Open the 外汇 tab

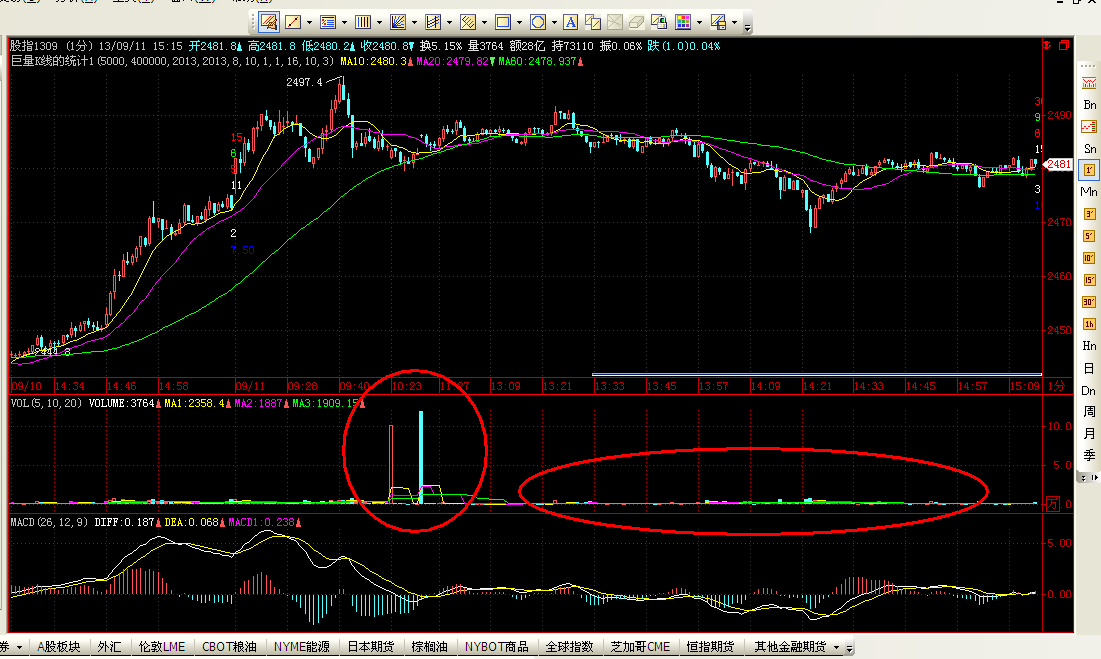click(110, 646)
